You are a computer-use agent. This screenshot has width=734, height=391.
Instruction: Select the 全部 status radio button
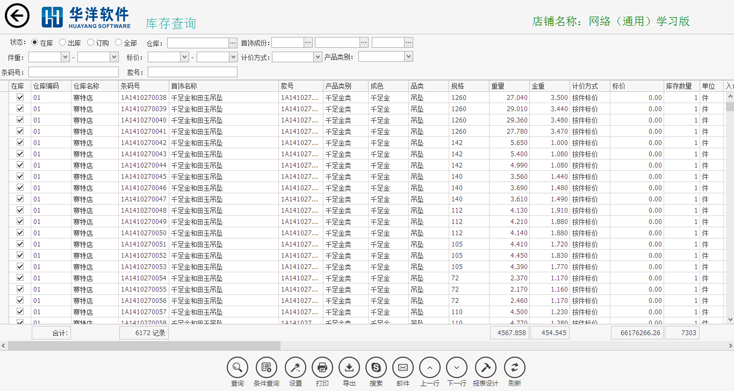click(x=118, y=43)
